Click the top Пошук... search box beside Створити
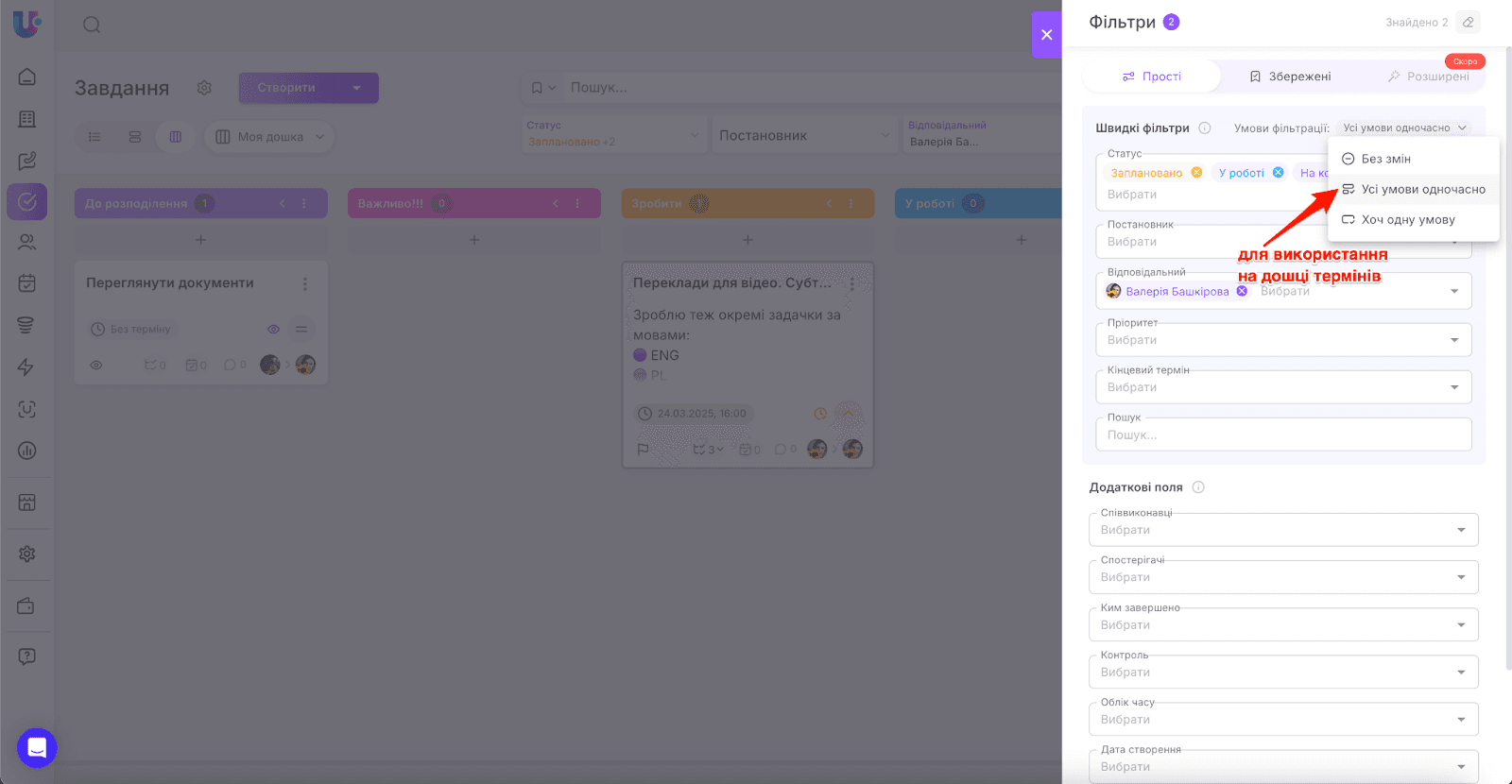This screenshot has width=1512, height=784. [x=813, y=88]
